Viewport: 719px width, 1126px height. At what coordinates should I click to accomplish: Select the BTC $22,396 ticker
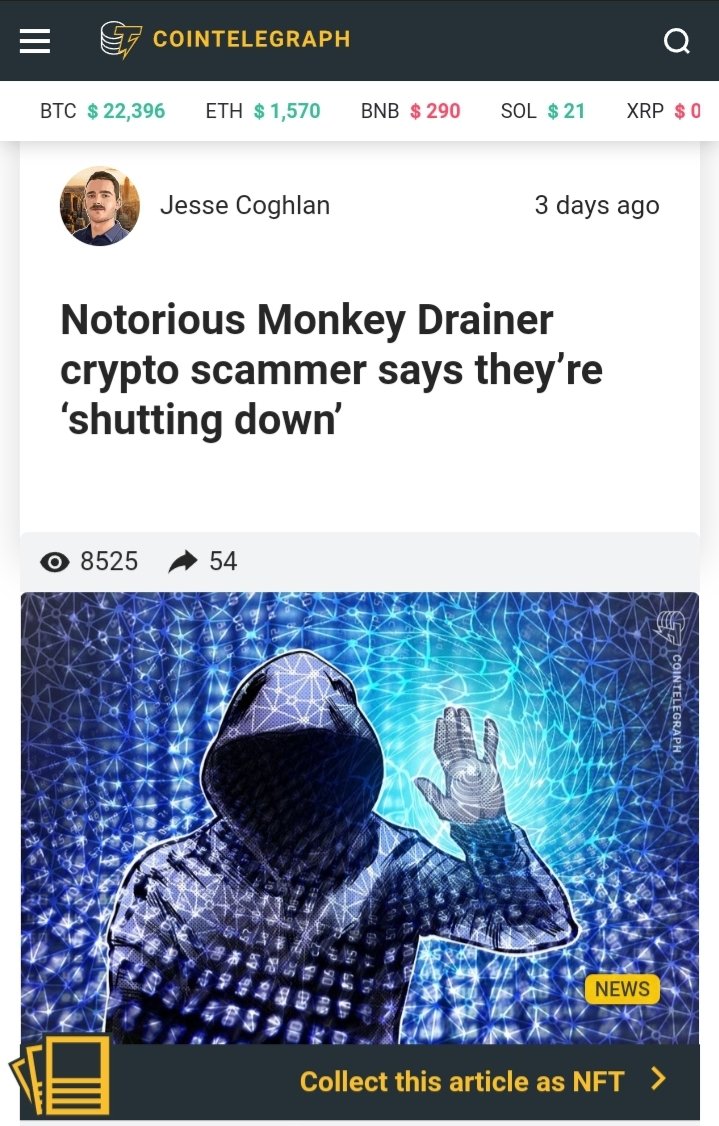[103, 111]
